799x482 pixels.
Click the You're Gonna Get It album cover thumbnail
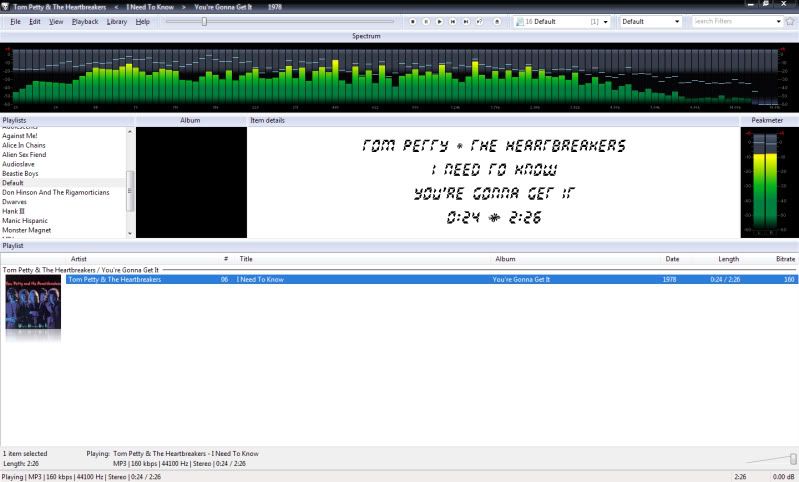point(33,302)
